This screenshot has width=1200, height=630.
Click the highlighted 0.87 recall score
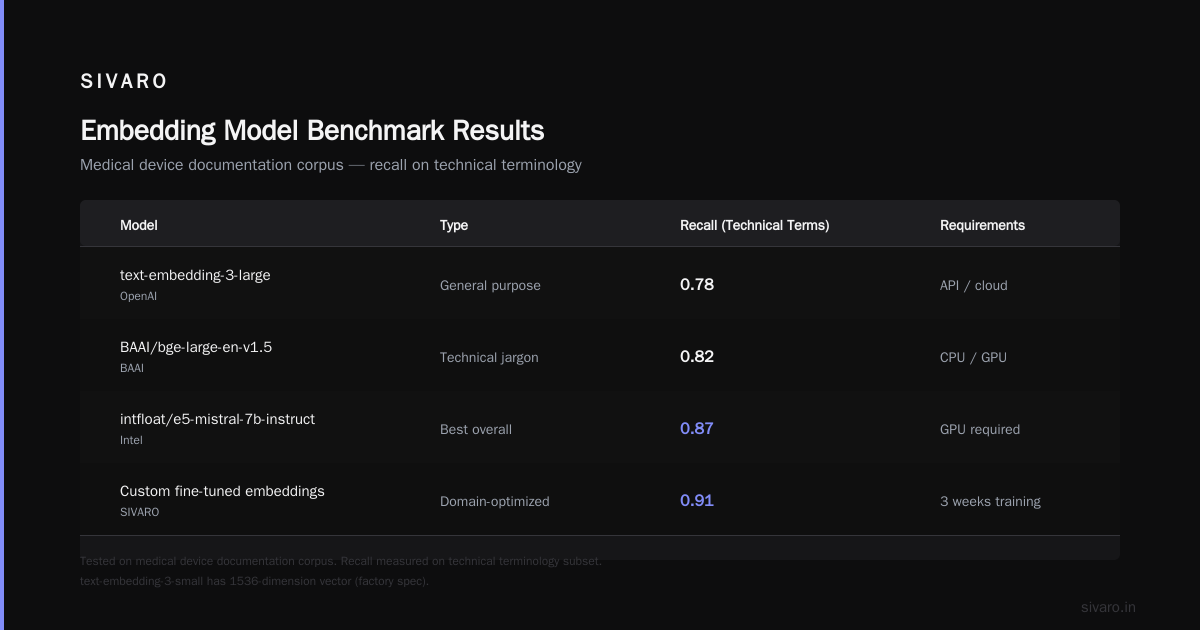(x=697, y=429)
